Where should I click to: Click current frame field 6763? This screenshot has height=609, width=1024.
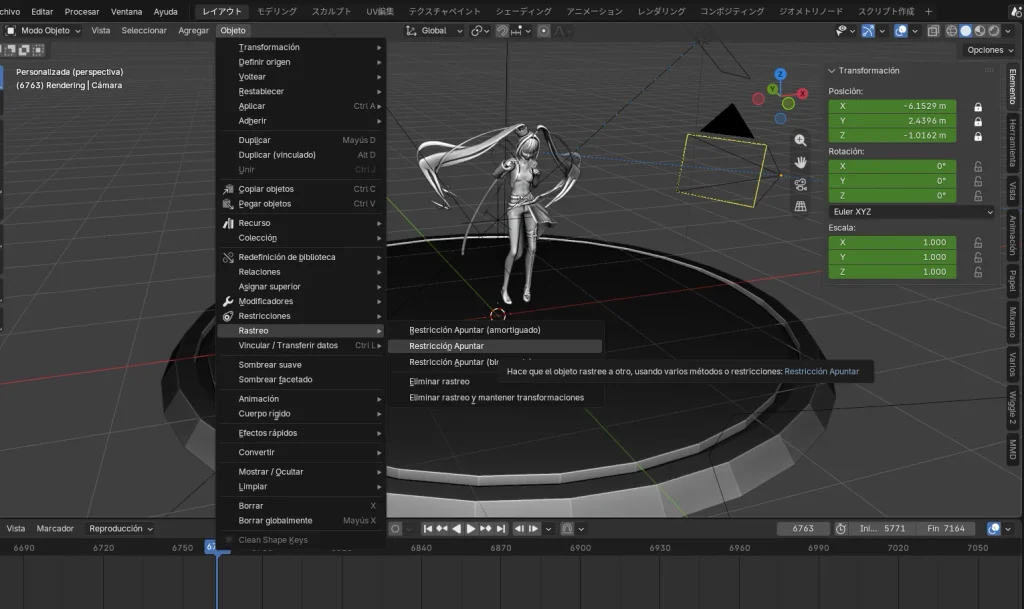pyautogui.click(x=803, y=529)
